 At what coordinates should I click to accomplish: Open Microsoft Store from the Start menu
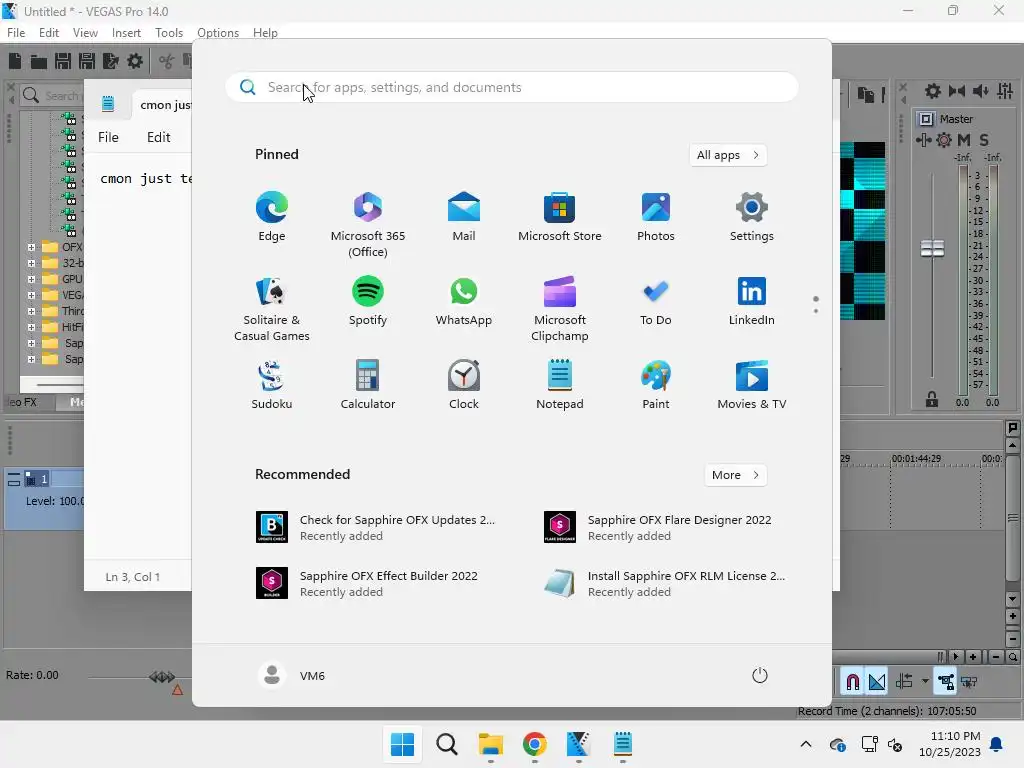pyautogui.click(x=560, y=217)
